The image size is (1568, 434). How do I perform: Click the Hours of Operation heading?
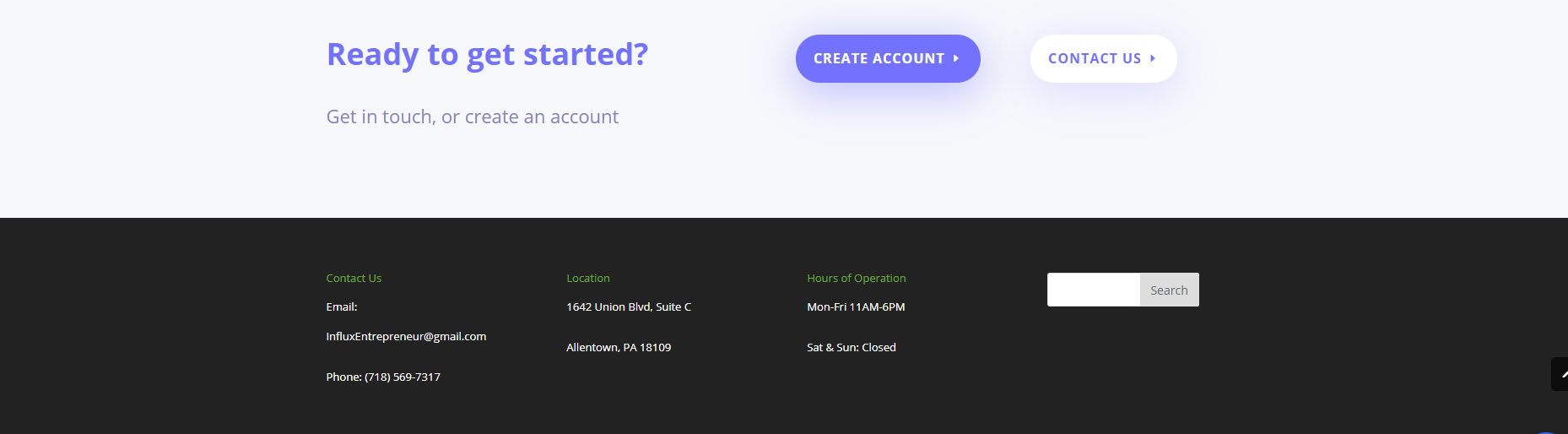856,278
